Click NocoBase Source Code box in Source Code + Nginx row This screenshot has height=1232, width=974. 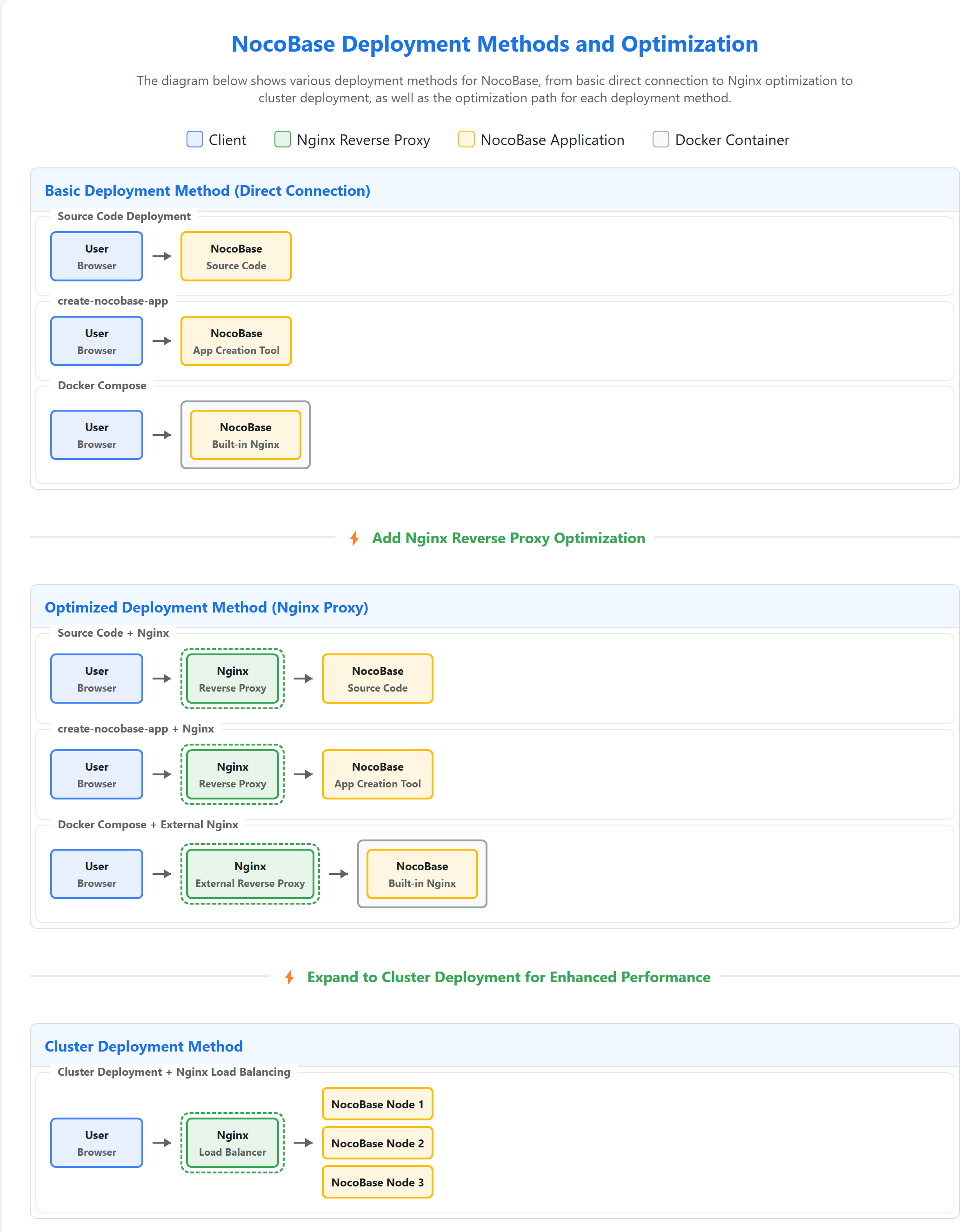(378, 679)
